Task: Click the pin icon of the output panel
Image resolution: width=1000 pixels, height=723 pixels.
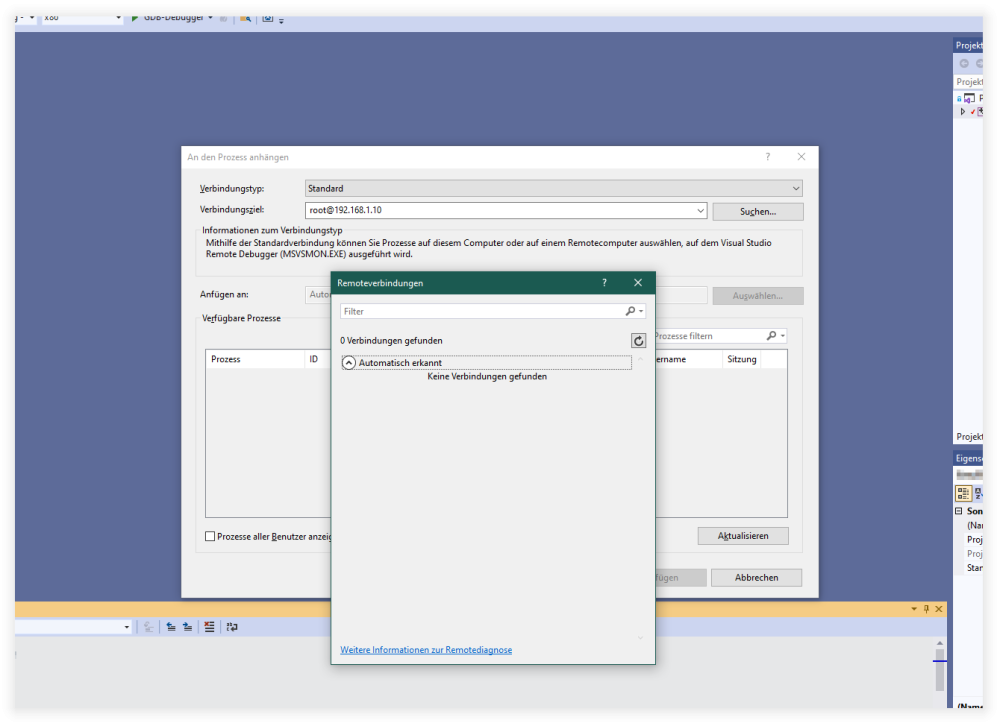Action: tap(926, 609)
